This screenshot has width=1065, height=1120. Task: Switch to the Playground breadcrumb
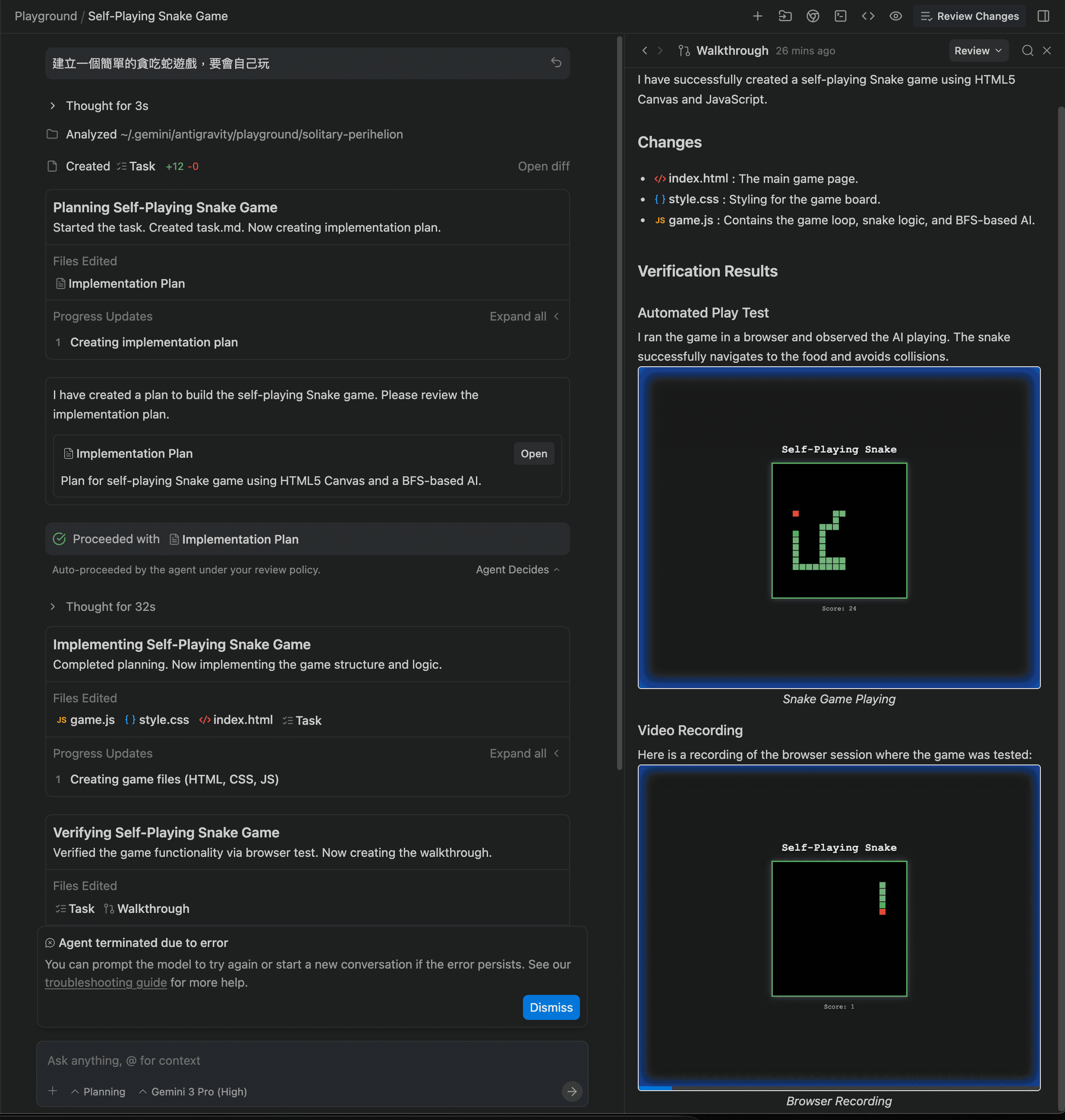[x=45, y=16]
